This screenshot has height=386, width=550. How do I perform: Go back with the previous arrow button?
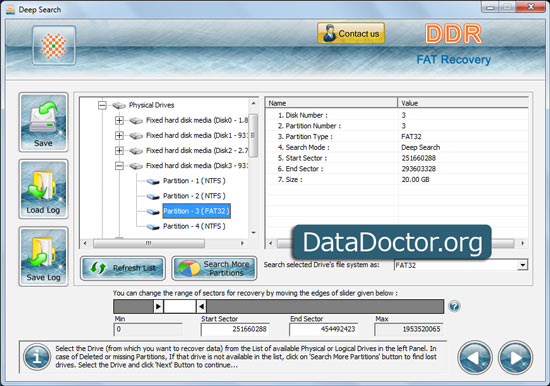click(x=475, y=358)
